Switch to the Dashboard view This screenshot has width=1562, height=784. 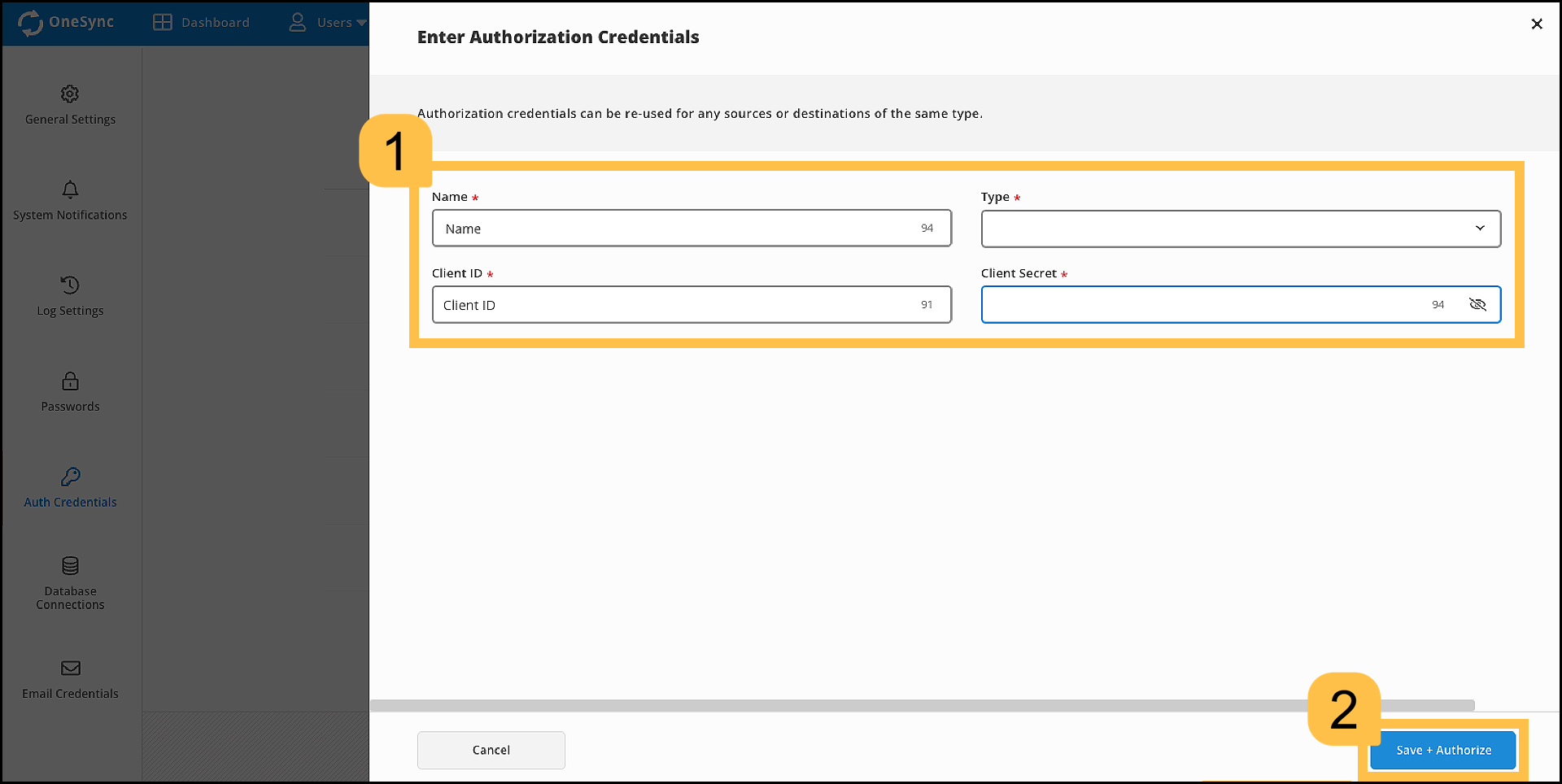coord(201,22)
